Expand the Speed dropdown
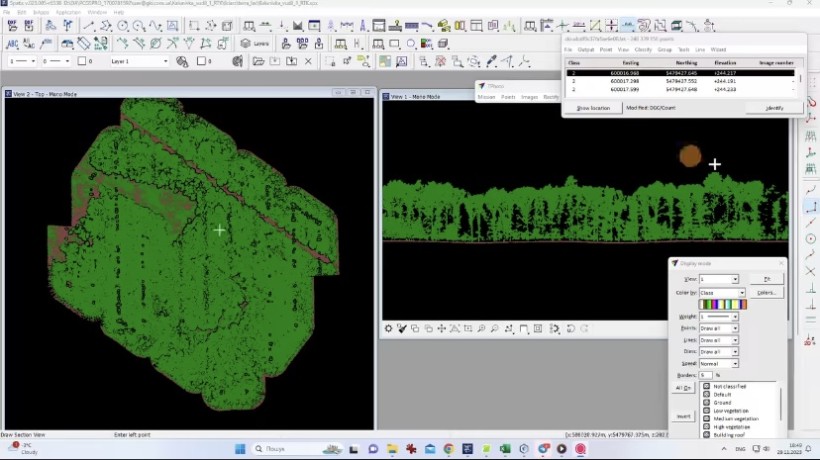Image resolution: width=820 pixels, height=460 pixels. click(734, 363)
